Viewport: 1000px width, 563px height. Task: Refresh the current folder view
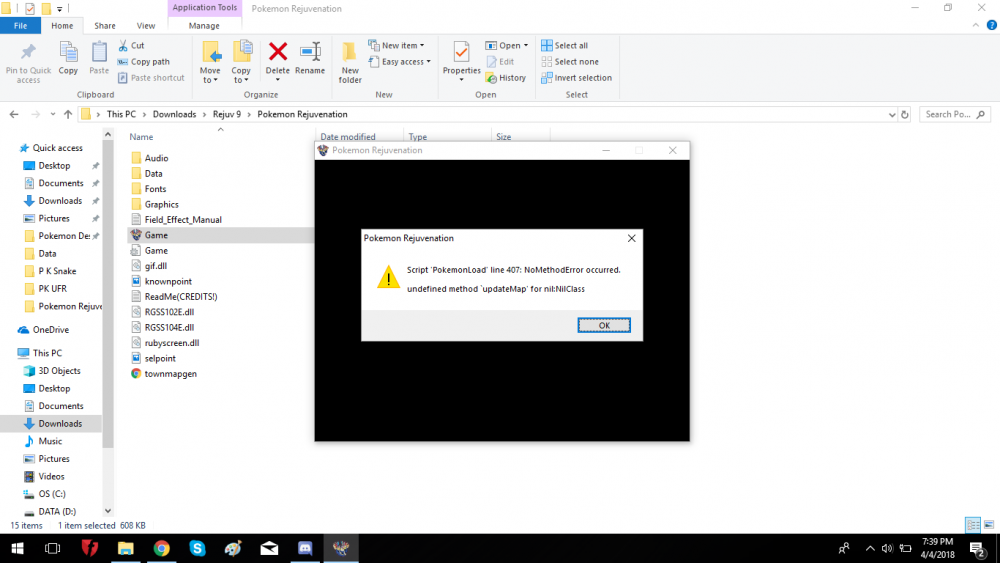coord(904,115)
